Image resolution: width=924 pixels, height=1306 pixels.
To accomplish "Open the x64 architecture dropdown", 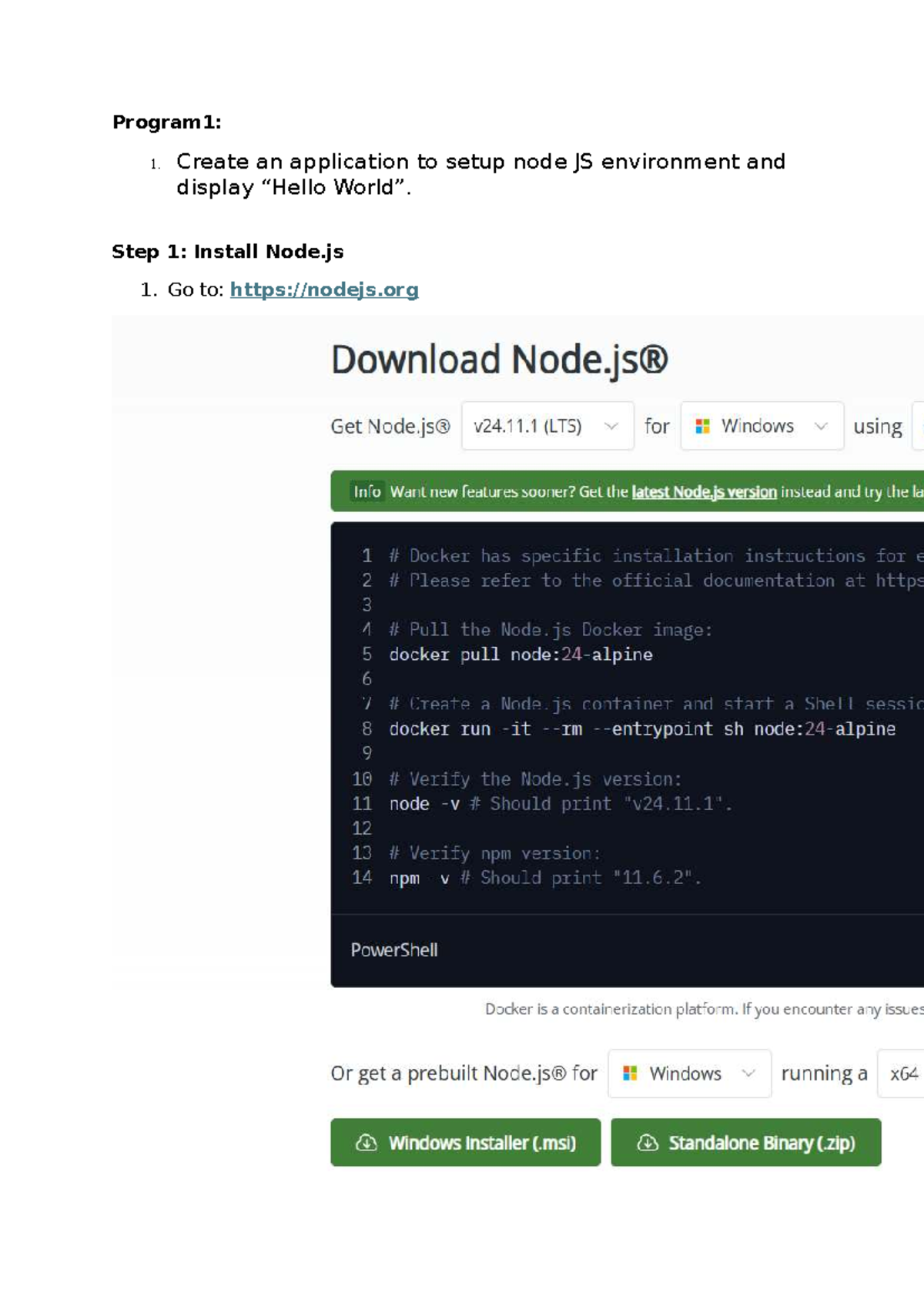I will tap(901, 1073).
